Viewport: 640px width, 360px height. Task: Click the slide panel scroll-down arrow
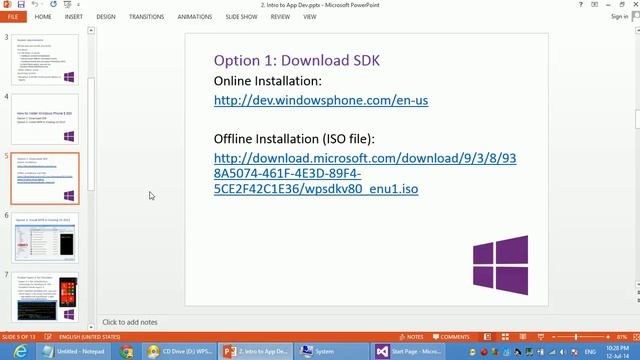coord(91,327)
